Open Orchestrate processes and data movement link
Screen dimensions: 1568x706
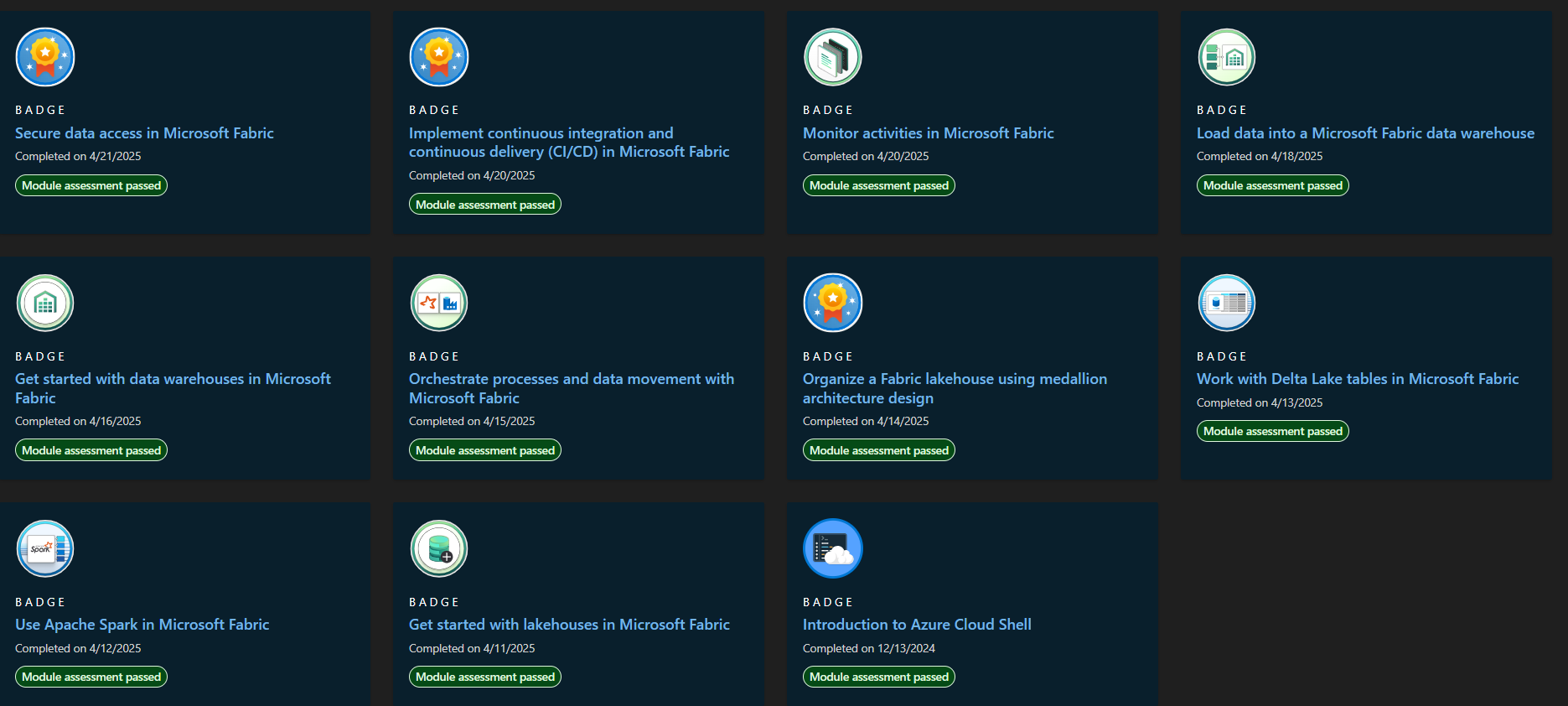tap(572, 388)
